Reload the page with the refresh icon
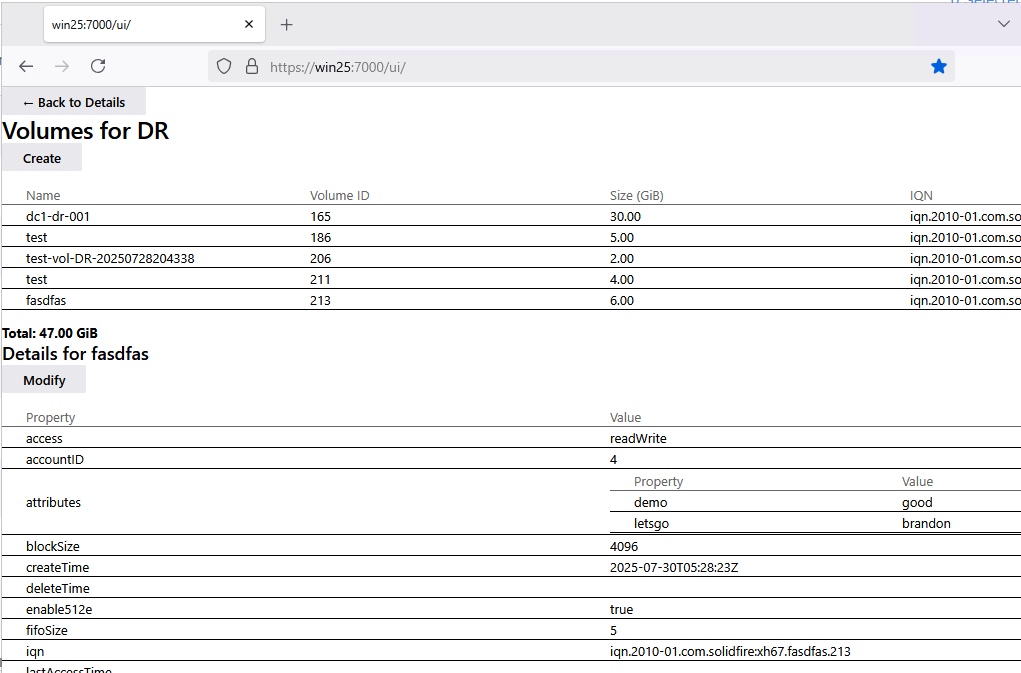This screenshot has width=1021, height=673. (x=98, y=66)
